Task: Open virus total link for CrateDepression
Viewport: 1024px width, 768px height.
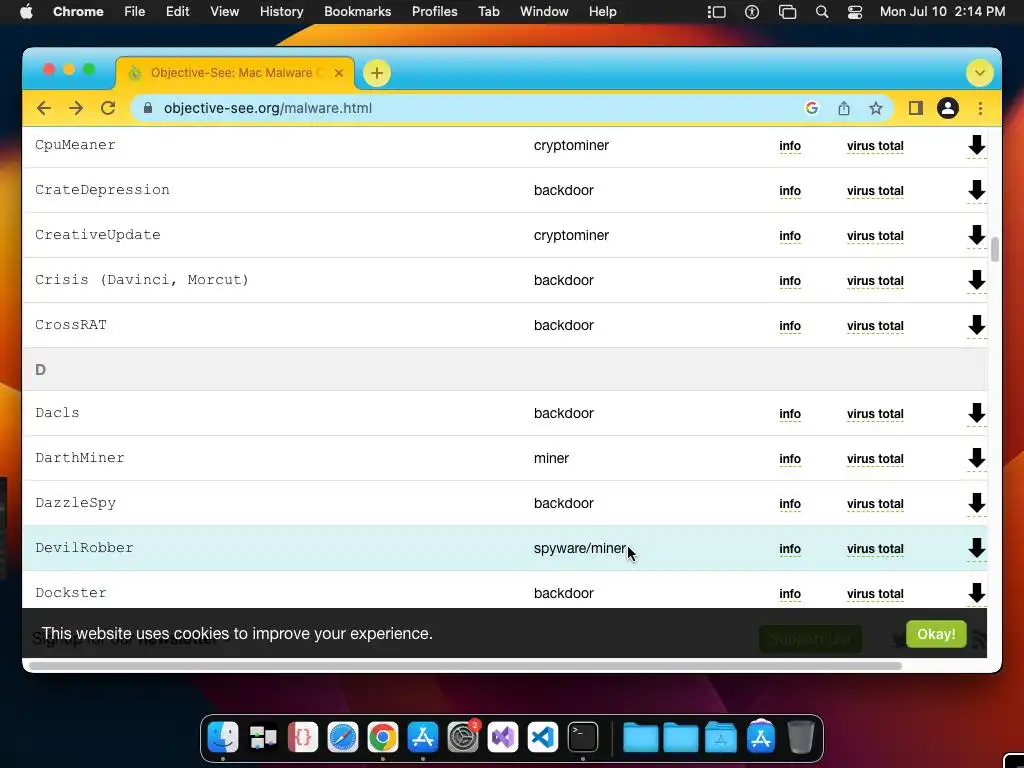Action: (875, 191)
